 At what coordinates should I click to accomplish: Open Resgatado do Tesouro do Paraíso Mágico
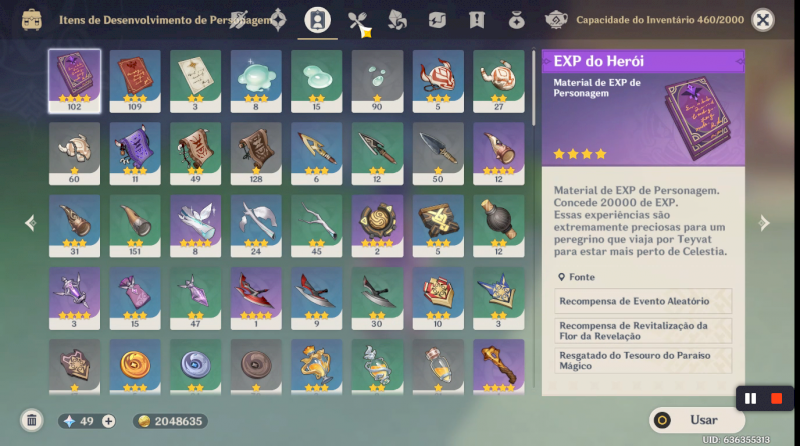tap(643, 360)
